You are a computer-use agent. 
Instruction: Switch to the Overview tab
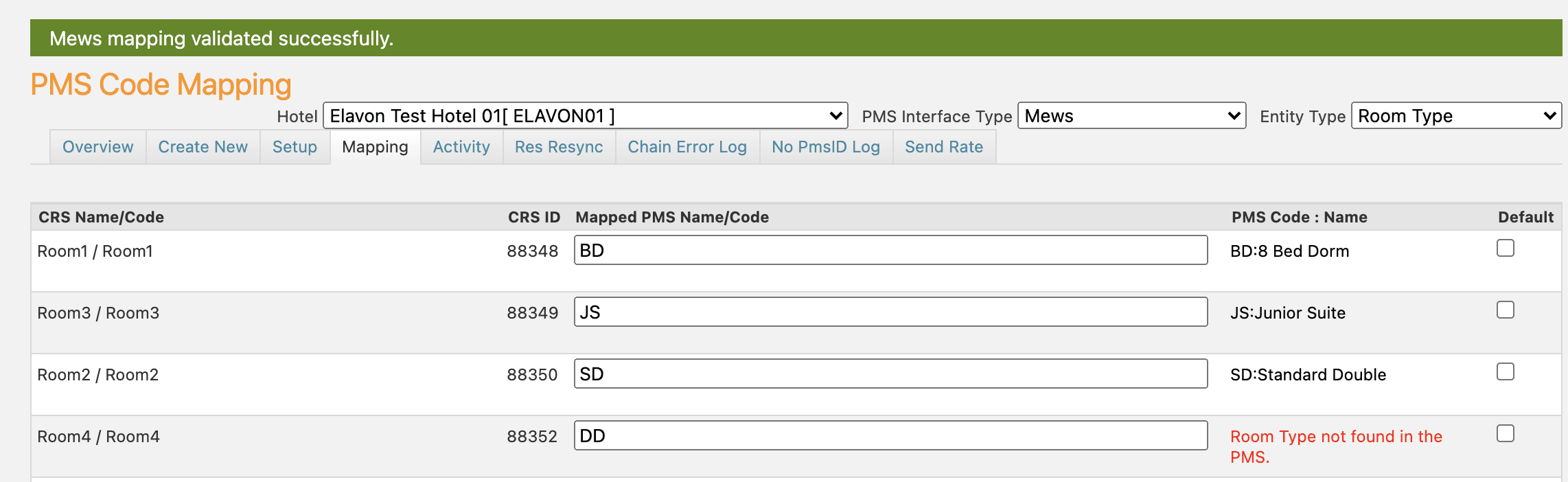(x=97, y=146)
